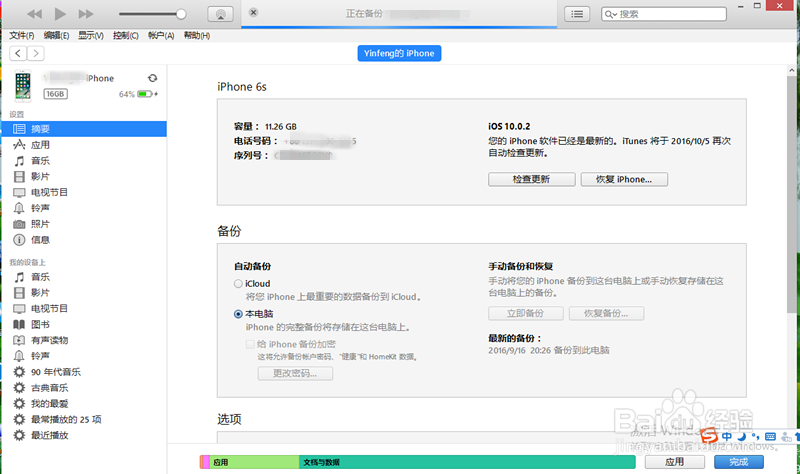Click the 恢复 iPhone... button
800x474 pixels.
(x=624, y=179)
